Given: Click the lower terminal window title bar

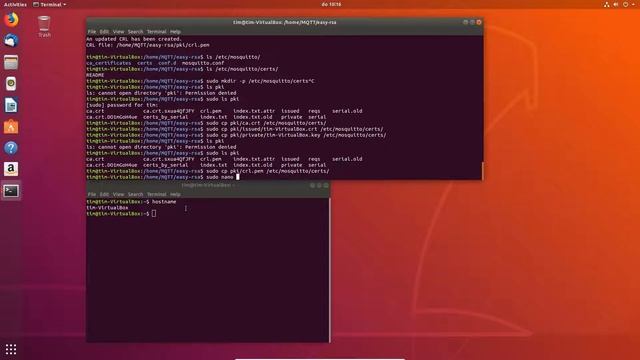Looking at the screenshot, I should pos(208,185).
